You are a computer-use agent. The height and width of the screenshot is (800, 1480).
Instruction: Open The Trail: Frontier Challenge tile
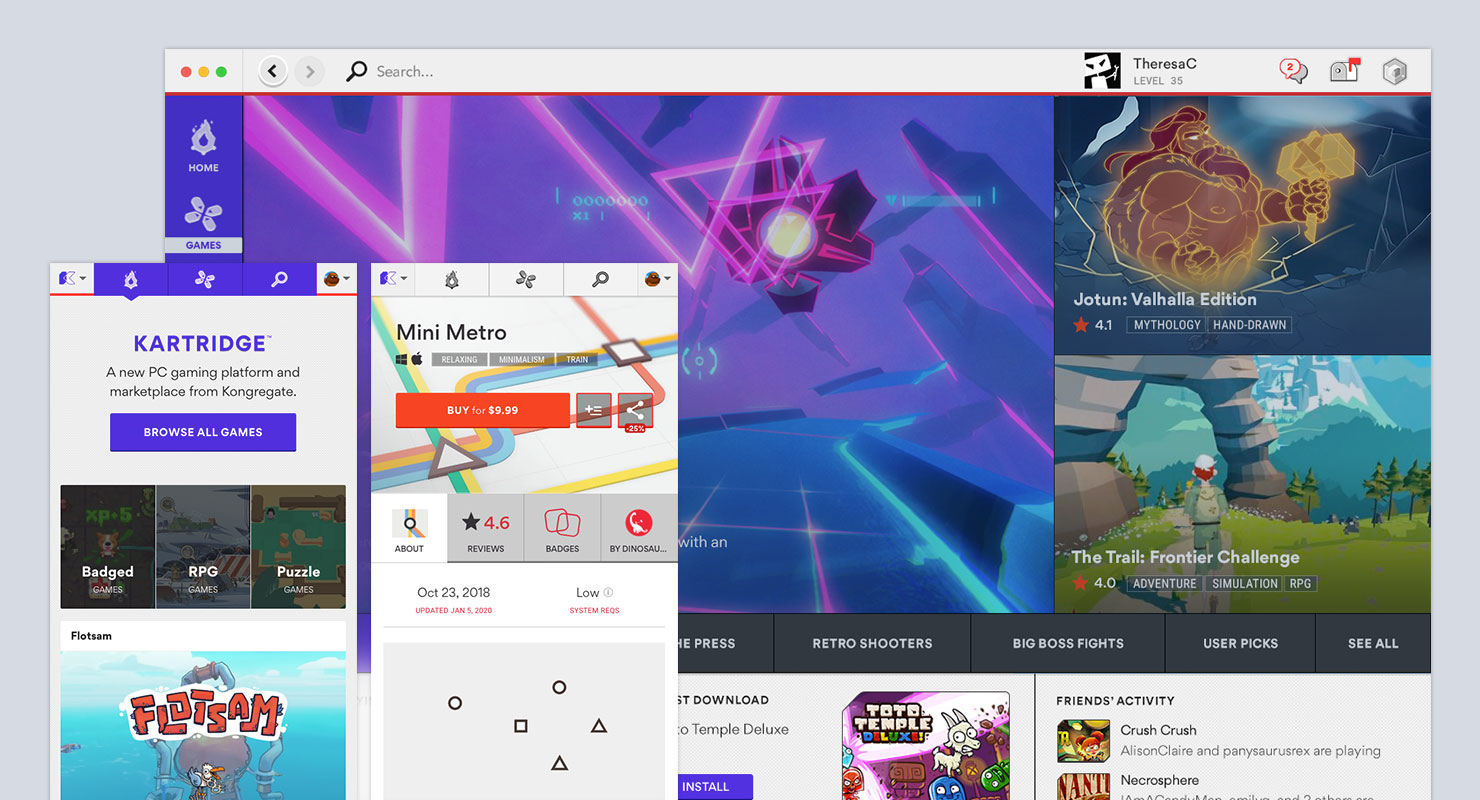pyautogui.click(x=1242, y=484)
